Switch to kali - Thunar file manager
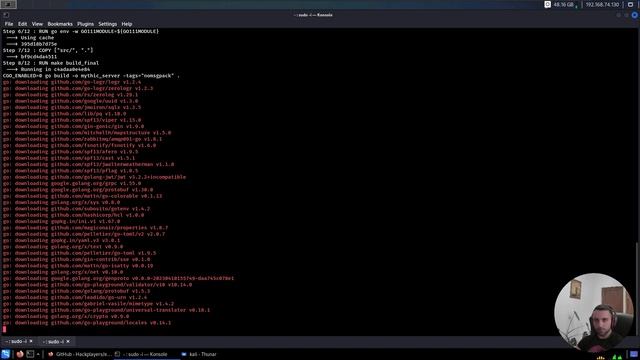This screenshot has height=360, width=640. [199, 354]
